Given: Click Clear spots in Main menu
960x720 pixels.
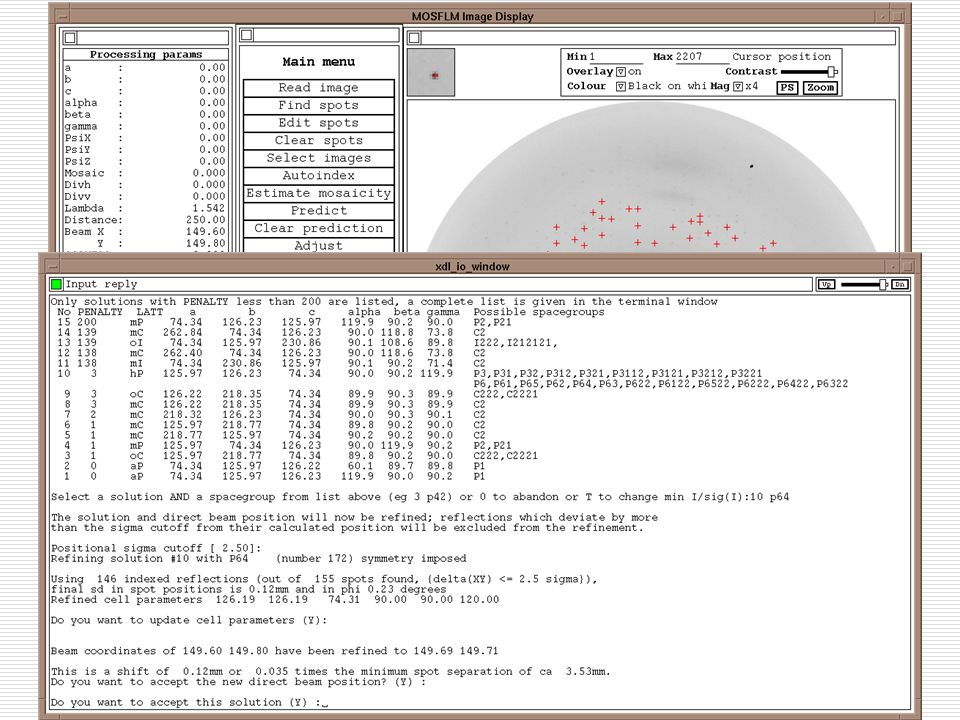Looking at the screenshot, I should point(318,140).
